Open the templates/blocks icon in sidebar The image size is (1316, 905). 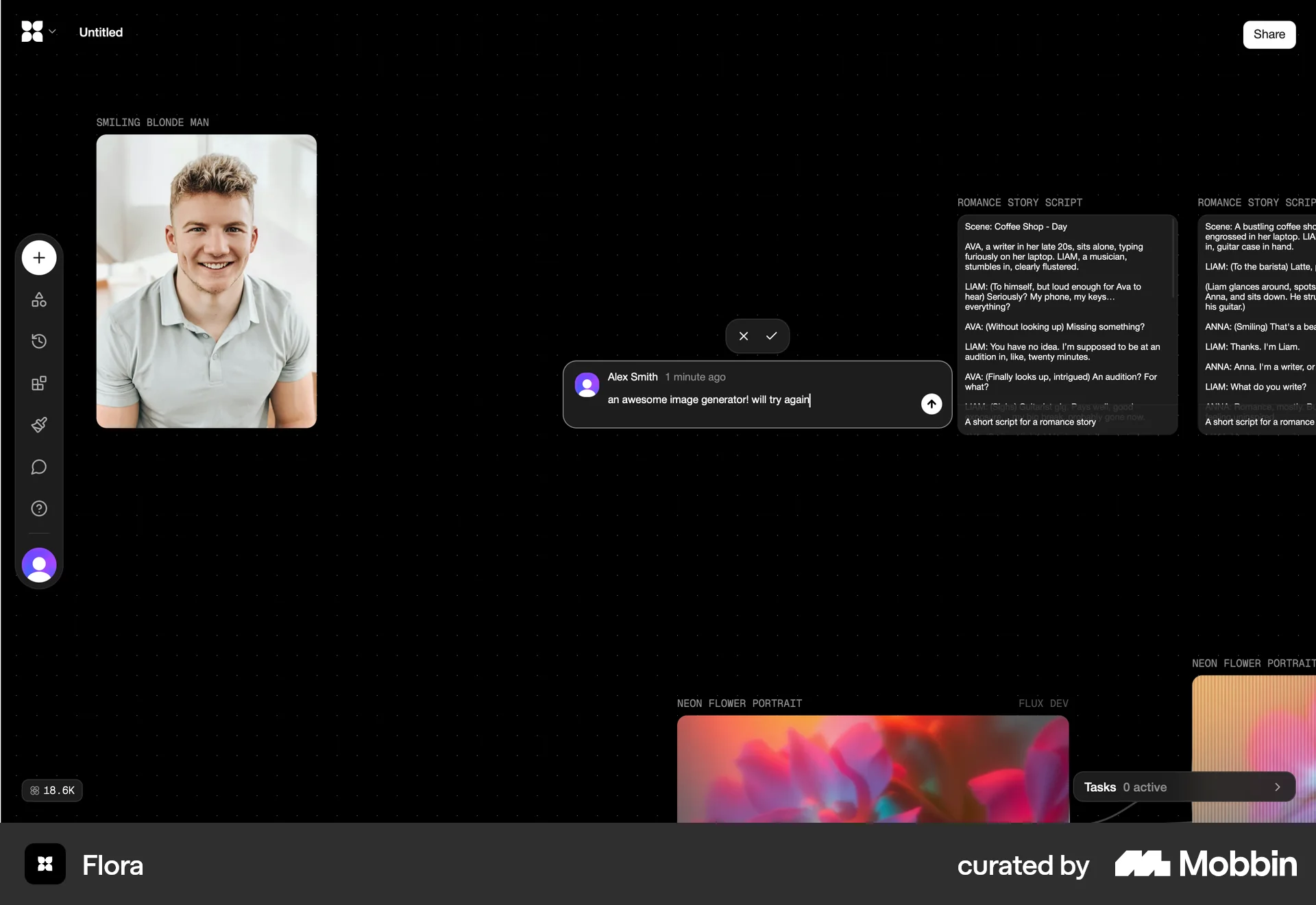click(39, 383)
